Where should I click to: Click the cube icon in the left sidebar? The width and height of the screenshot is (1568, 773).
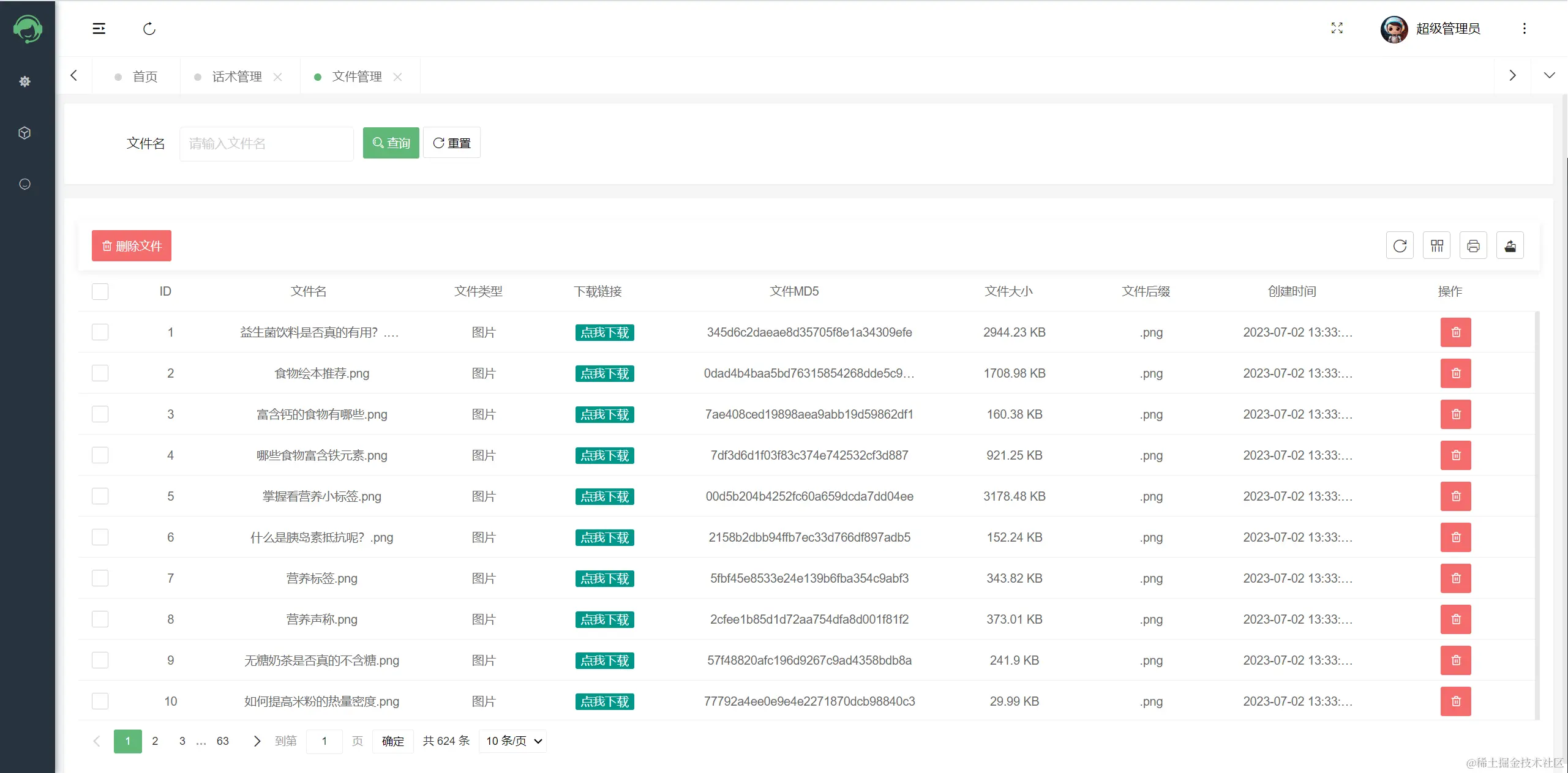[24, 133]
